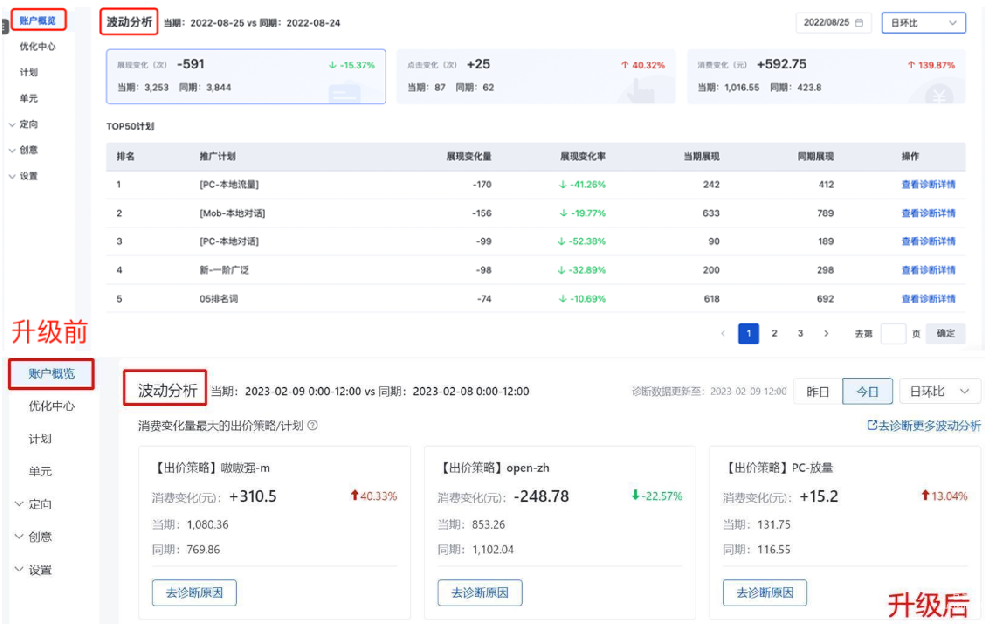1000x634 pixels.
Task: Click the chevron arrow in the 日环比 box beside the date picker
Action: point(951,22)
